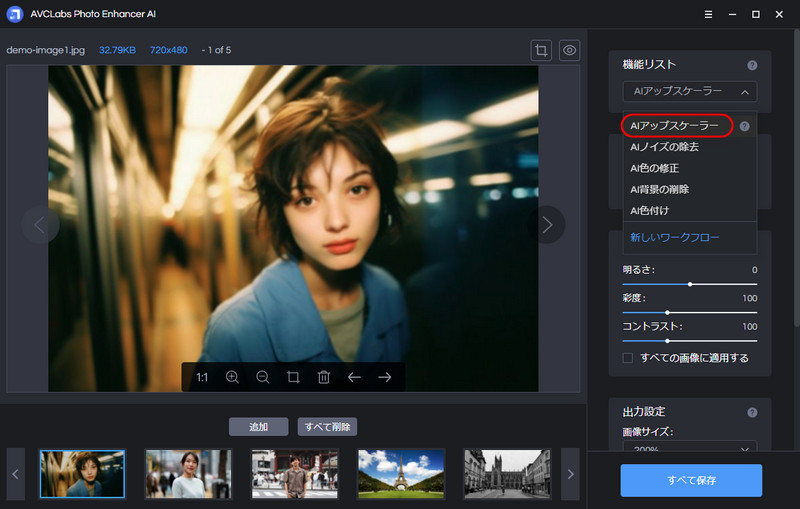Select AI背景の削除 option
The height and width of the screenshot is (509, 800).
point(660,189)
